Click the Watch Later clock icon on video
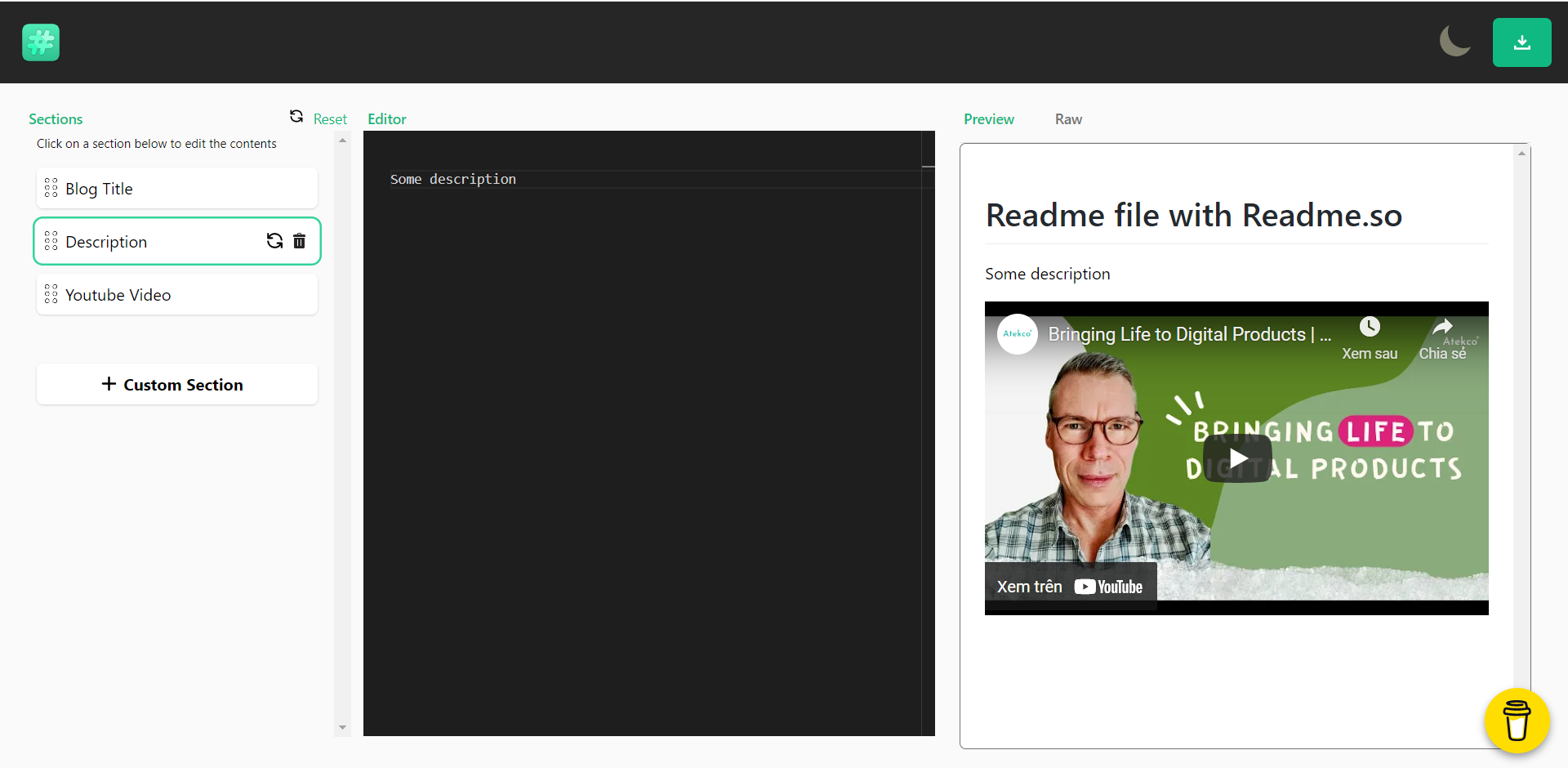The image size is (1568, 768). click(x=1370, y=328)
